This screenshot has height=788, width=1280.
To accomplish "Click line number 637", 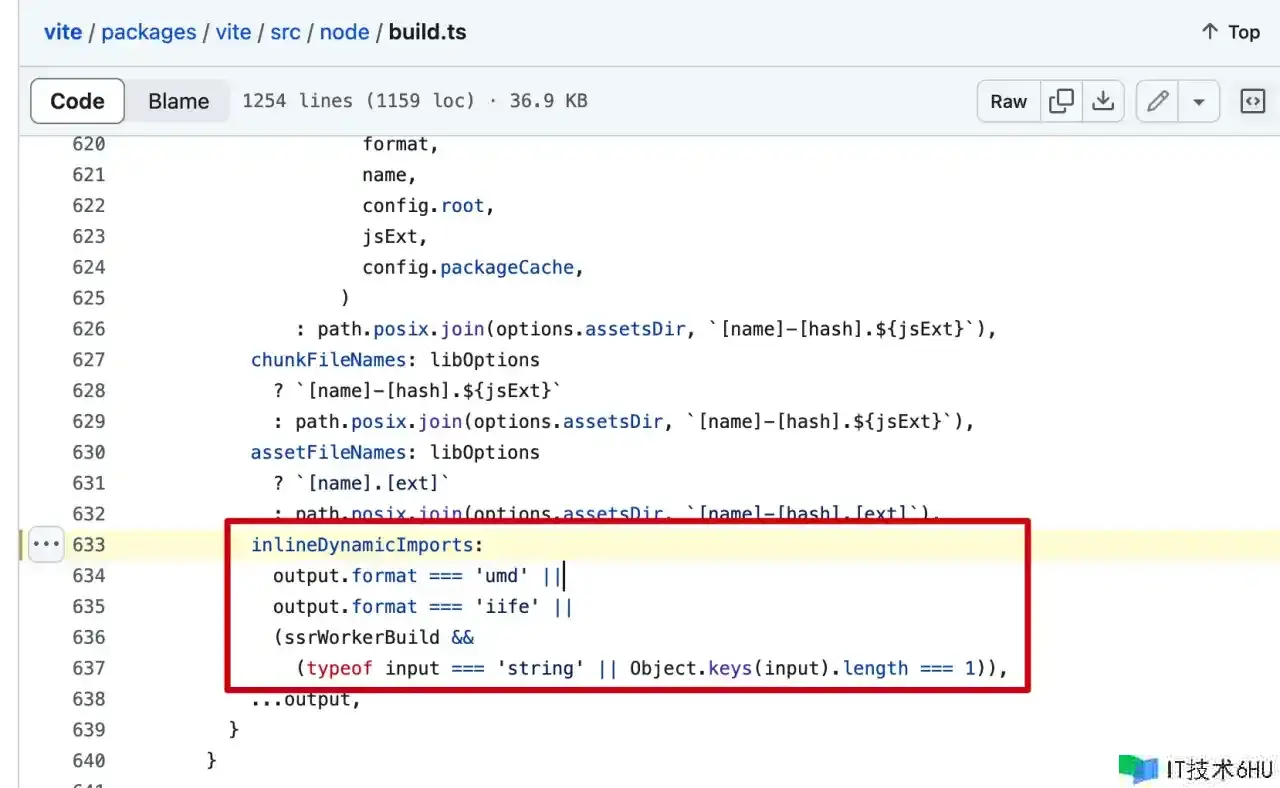I will (88, 668).
